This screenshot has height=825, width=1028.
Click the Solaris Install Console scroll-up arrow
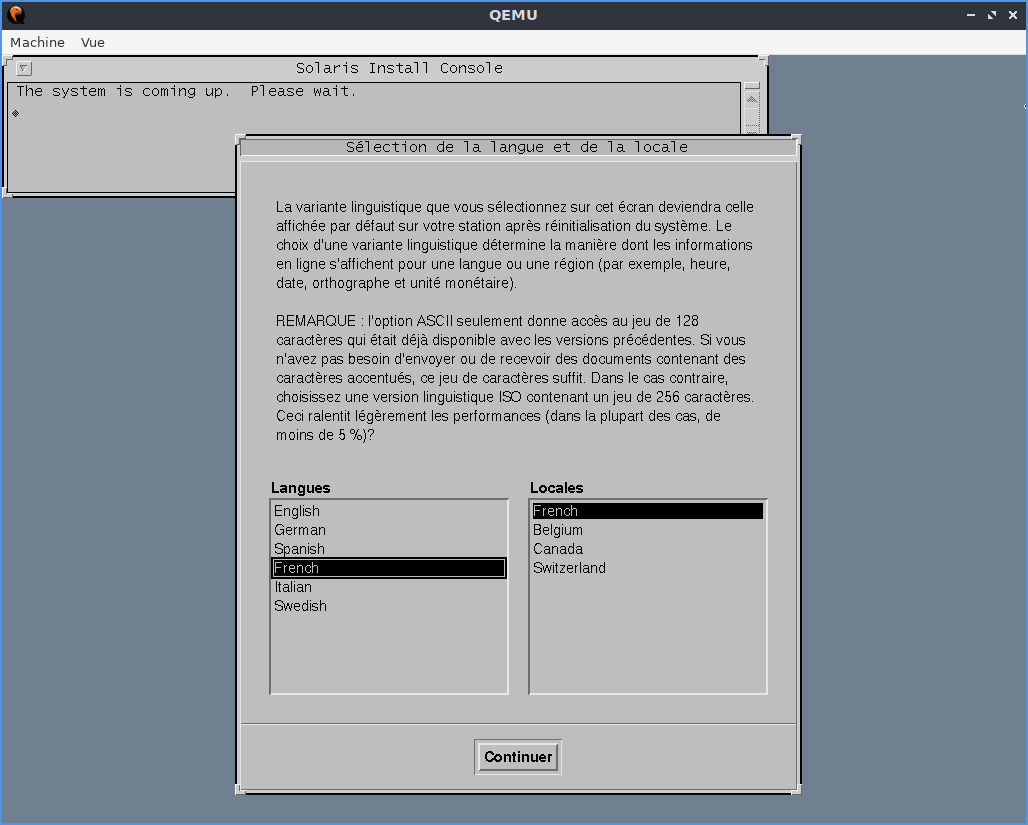752,99
